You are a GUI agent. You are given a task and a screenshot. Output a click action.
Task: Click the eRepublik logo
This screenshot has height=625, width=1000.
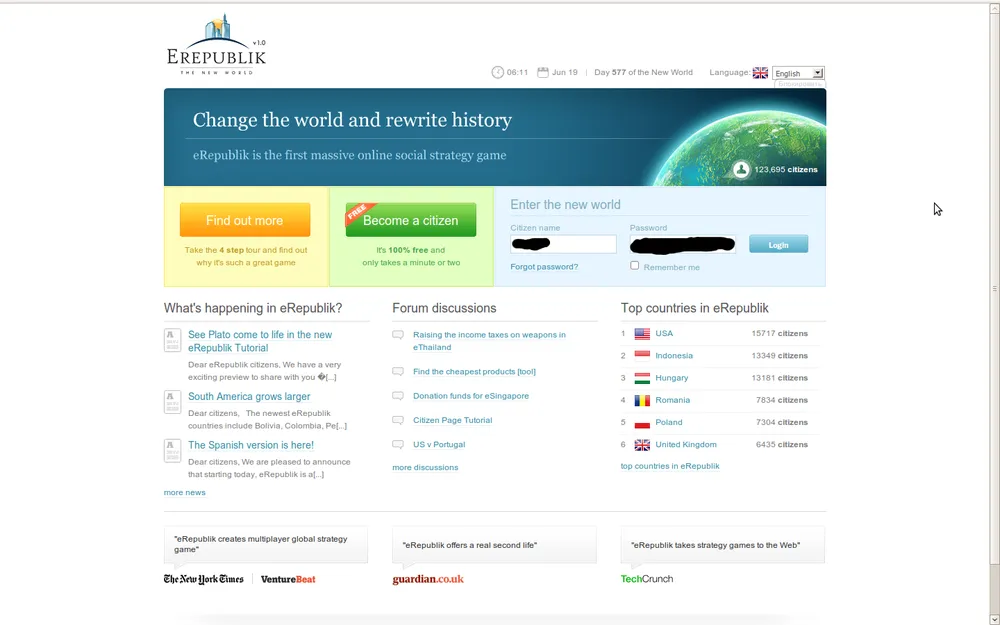(x=216, y=45)
